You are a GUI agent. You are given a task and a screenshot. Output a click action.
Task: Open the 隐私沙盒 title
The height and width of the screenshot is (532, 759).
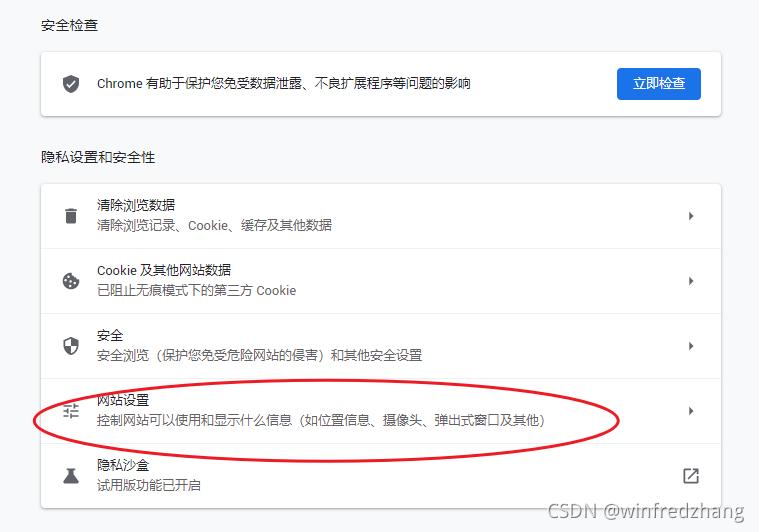[x=123, y=465]
